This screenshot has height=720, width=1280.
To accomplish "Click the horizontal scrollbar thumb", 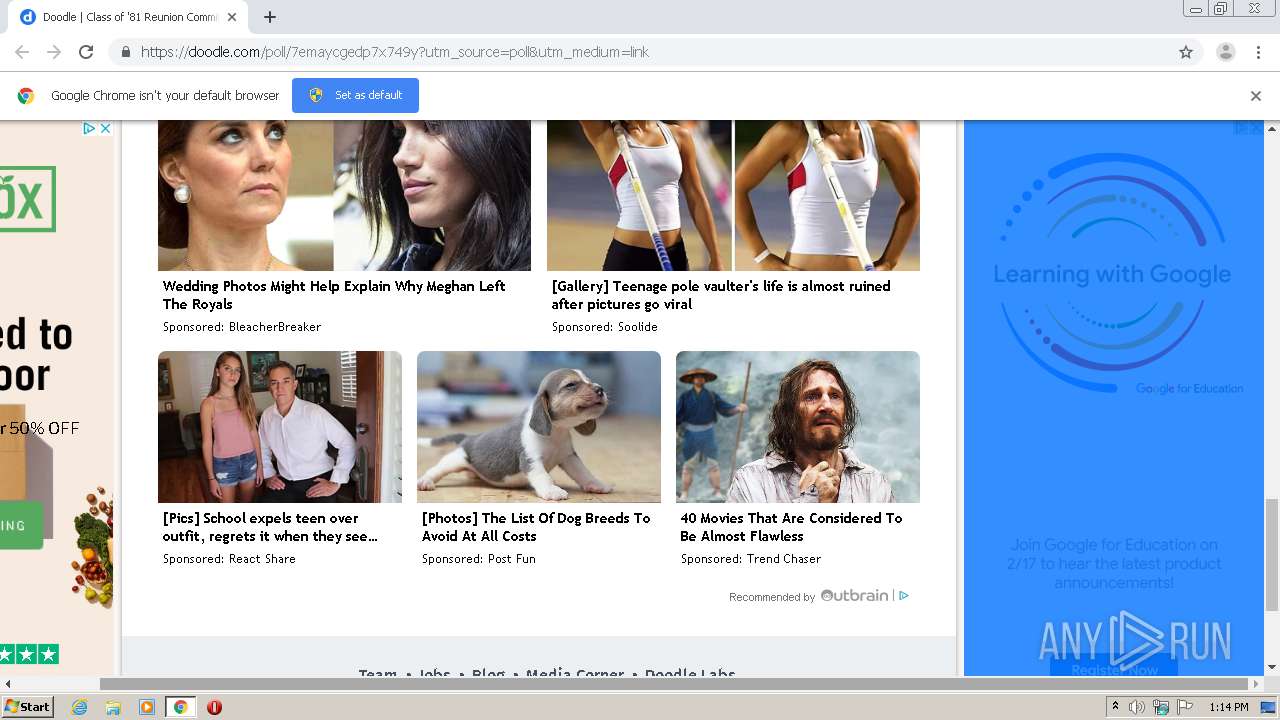I will [674, 684].
